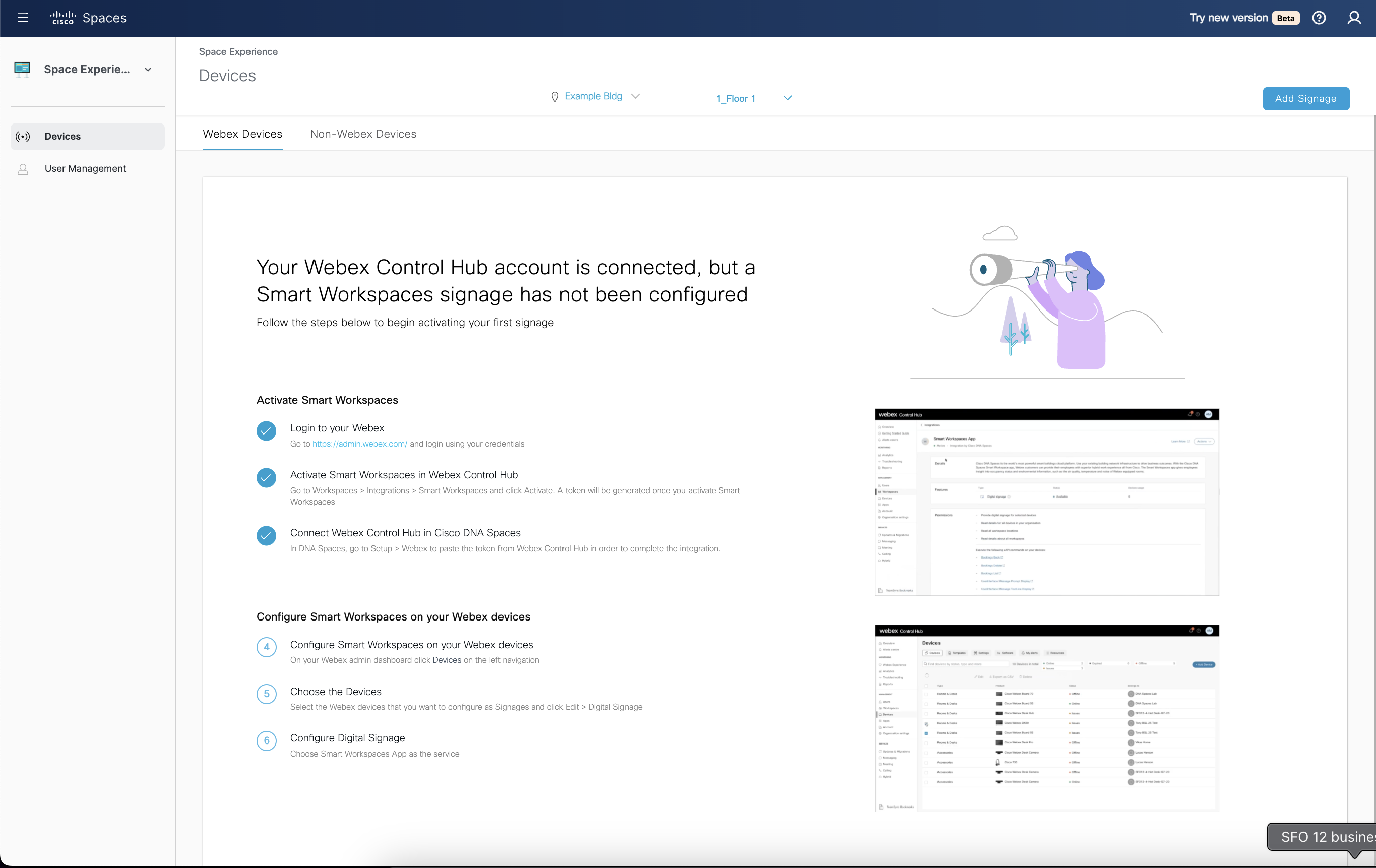Select the Webex Devices tab
Image resolution: width=1376 pixels, height=868 pixels.
tap(242, 134)
